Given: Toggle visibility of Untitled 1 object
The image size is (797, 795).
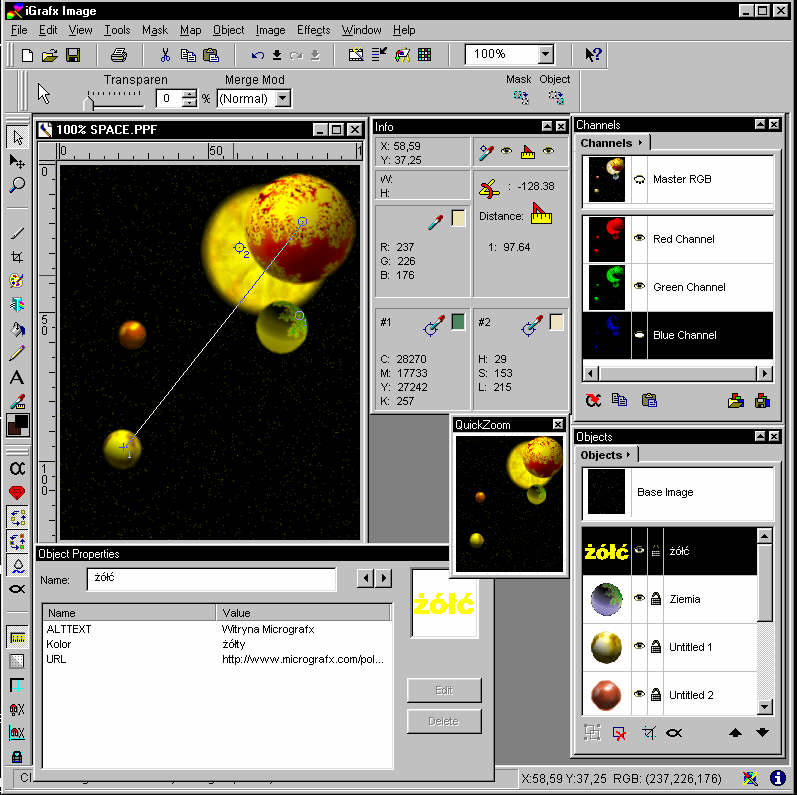Looking at the screenshot, I should point(639,647).
